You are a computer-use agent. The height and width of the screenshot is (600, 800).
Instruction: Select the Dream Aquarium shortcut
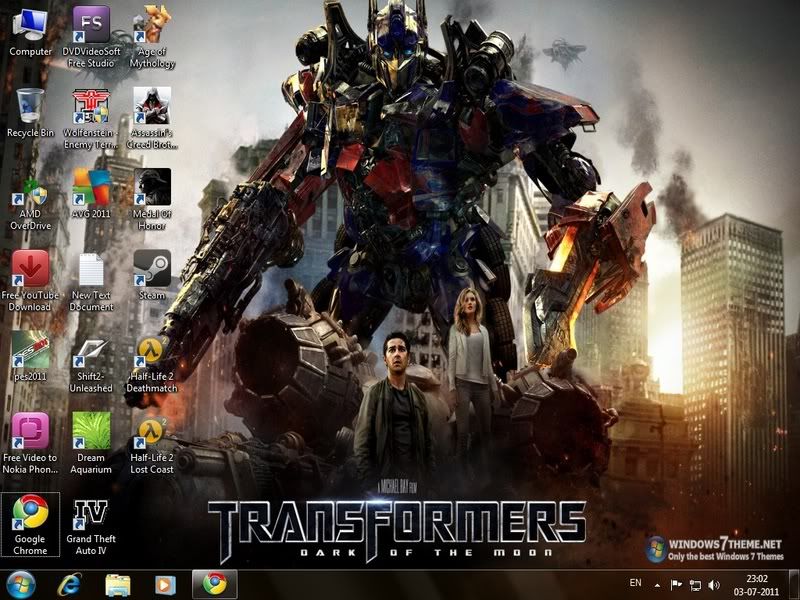[91, 443]
